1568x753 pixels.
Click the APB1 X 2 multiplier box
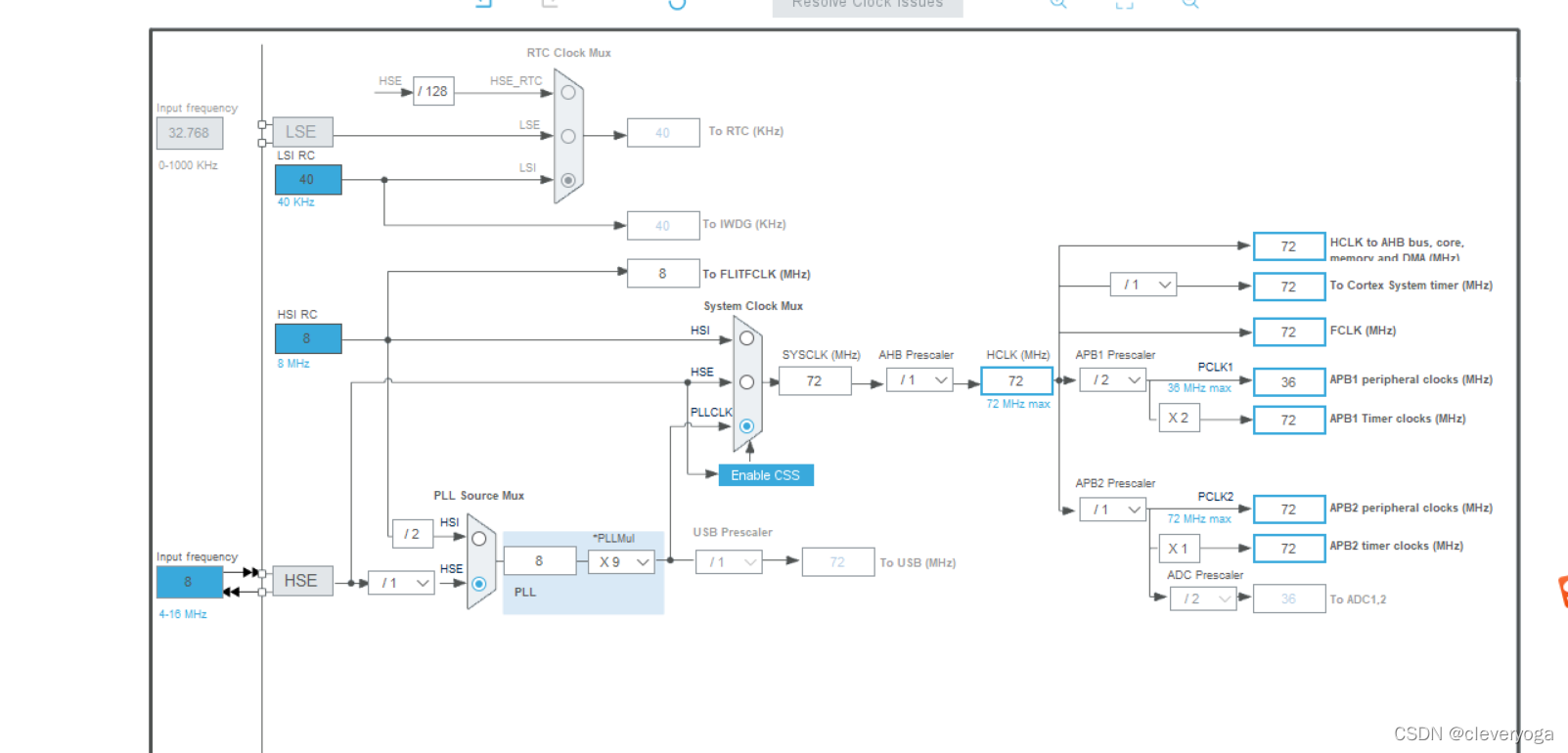[x=1180, y=418]
